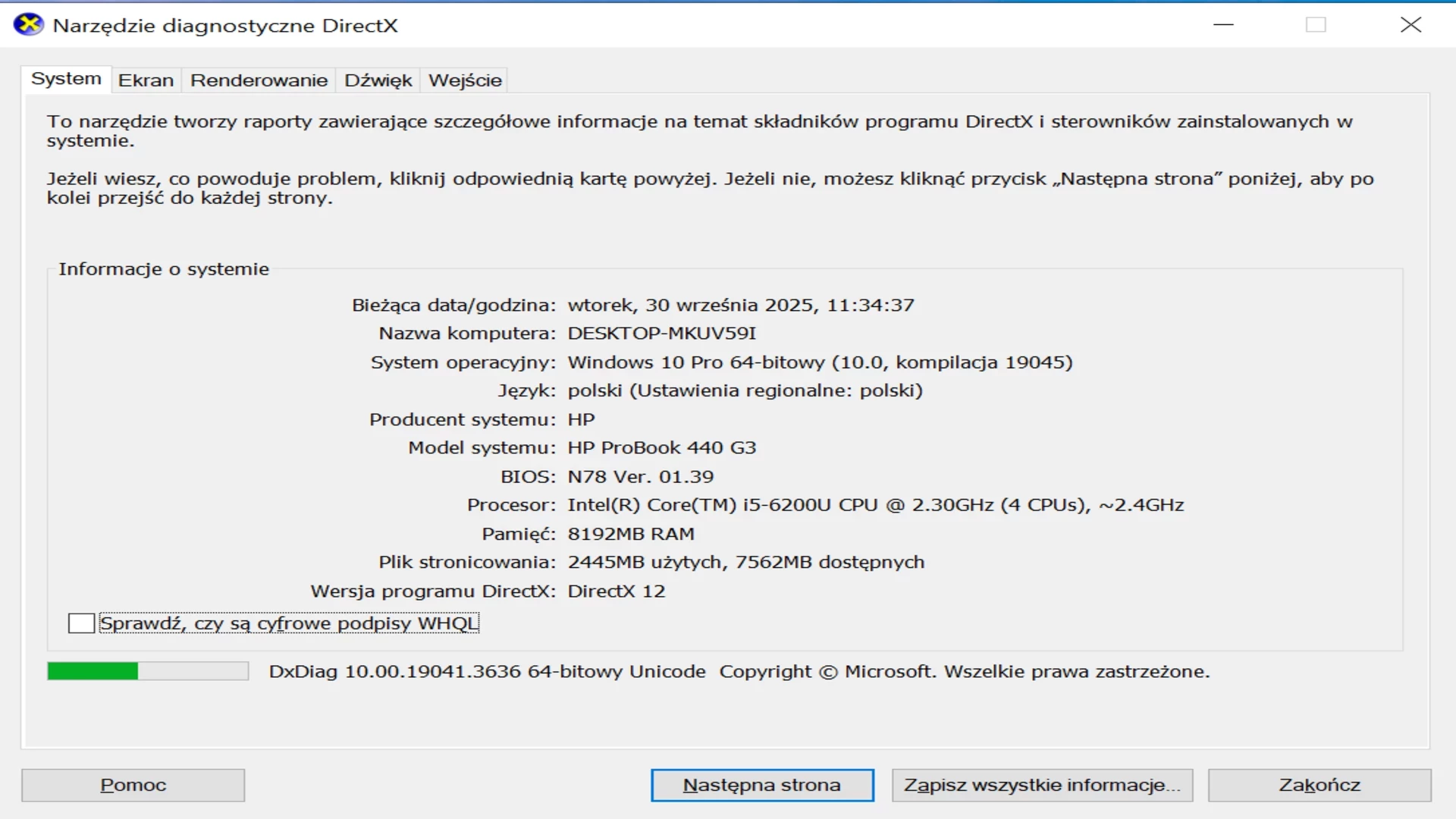Click the Windows 10 Pro operating system value
This screenshot has height=819, width=1456.
point(820,362)
